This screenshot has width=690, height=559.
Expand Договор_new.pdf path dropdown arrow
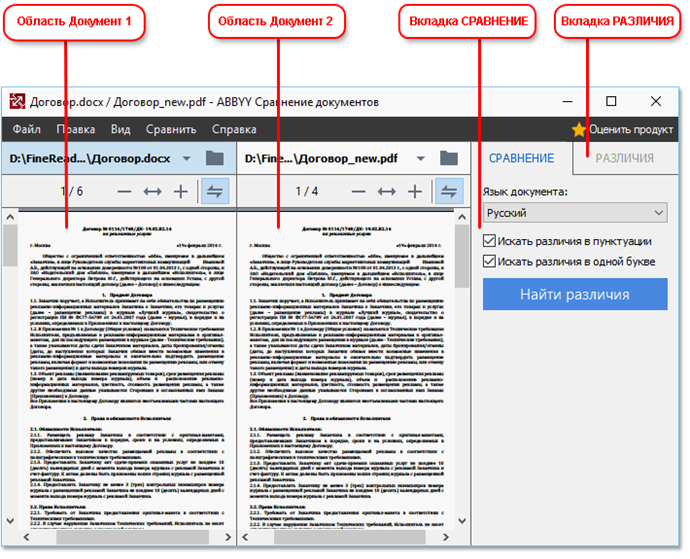[421, 158]
